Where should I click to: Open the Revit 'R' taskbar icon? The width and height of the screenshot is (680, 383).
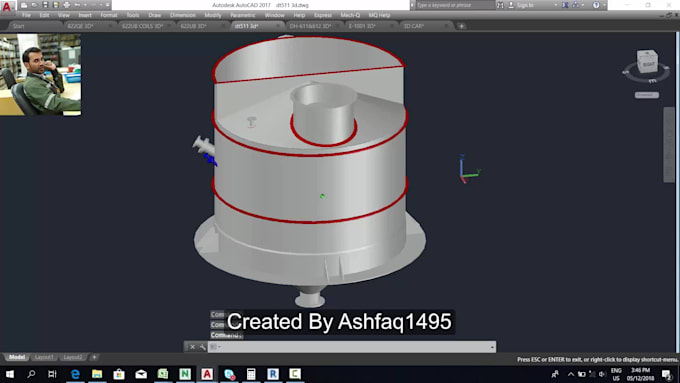coord(273,374)
